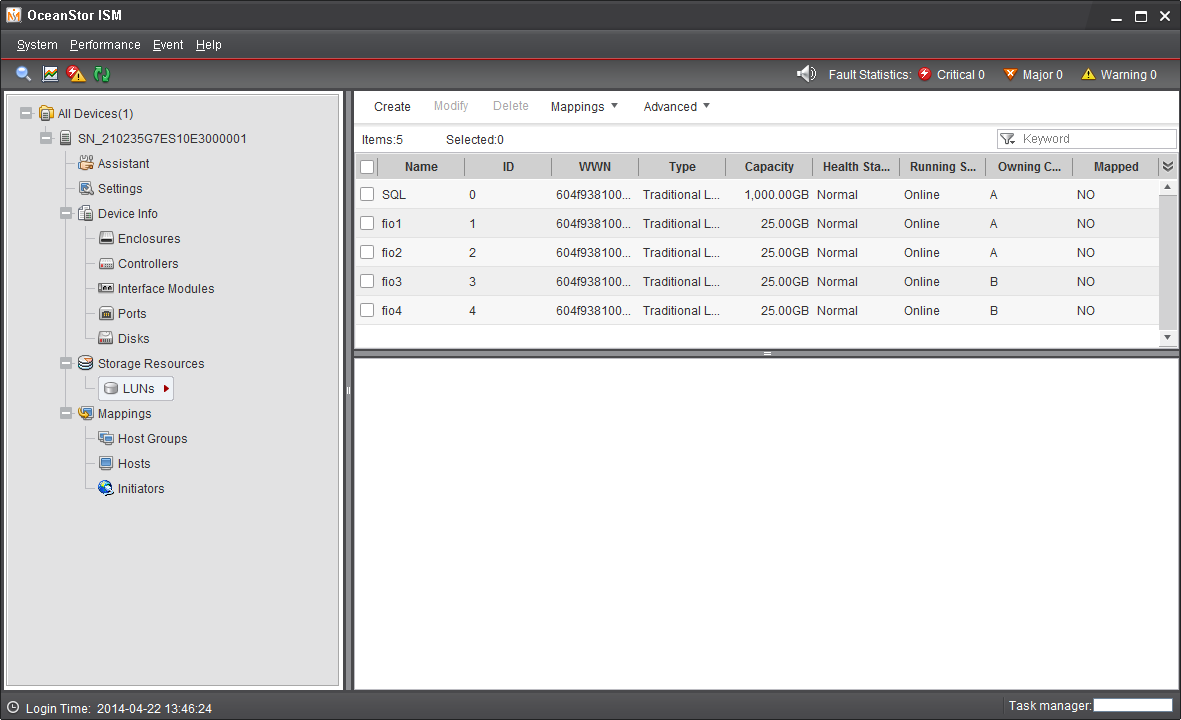
Task: Click the Disks icon
Action: point(106,338)
